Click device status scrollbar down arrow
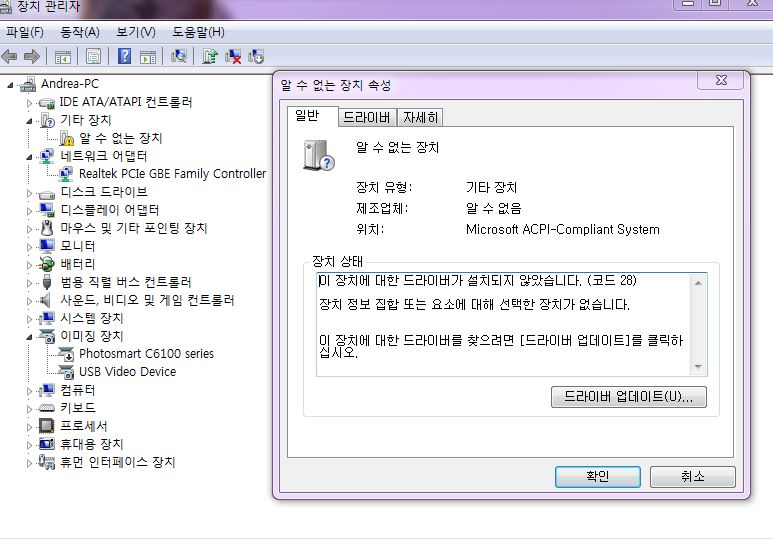773x540 pixels. tap(698, 366)
